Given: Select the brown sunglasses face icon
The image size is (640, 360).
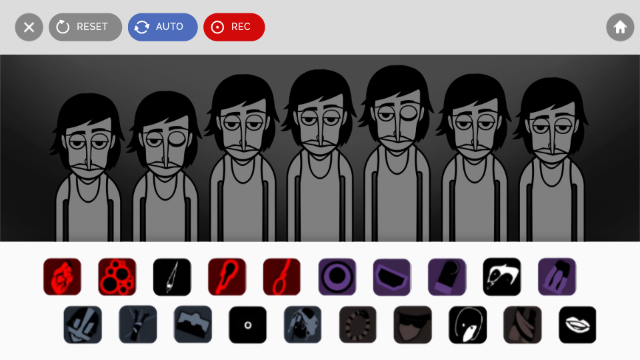Looking at the screenshot, I should [413, 324].
